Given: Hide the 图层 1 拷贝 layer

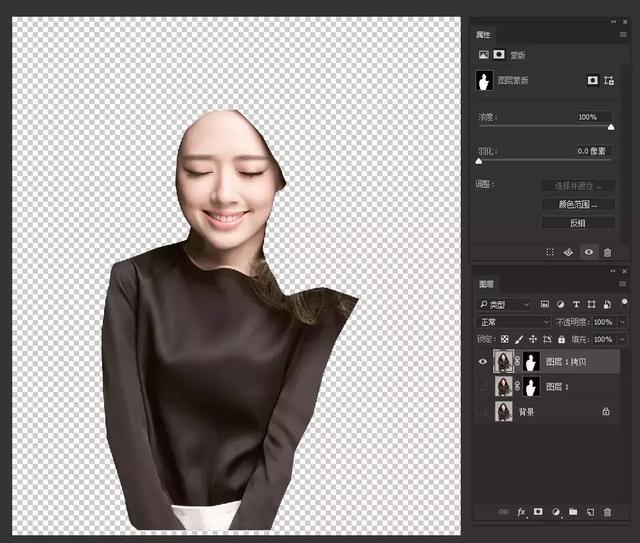Looking at the screenshot, I should (482, 362).
